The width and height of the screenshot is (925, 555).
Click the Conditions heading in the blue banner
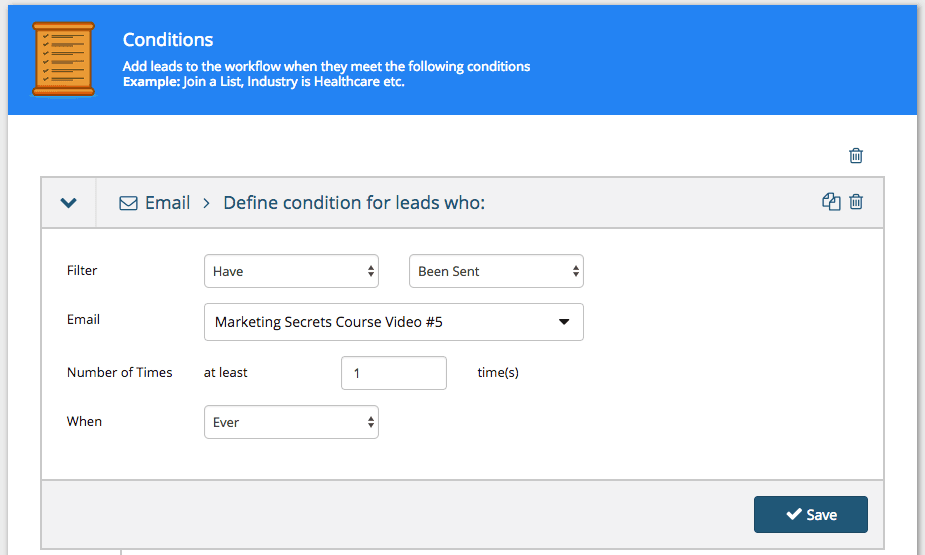(168, 40)
